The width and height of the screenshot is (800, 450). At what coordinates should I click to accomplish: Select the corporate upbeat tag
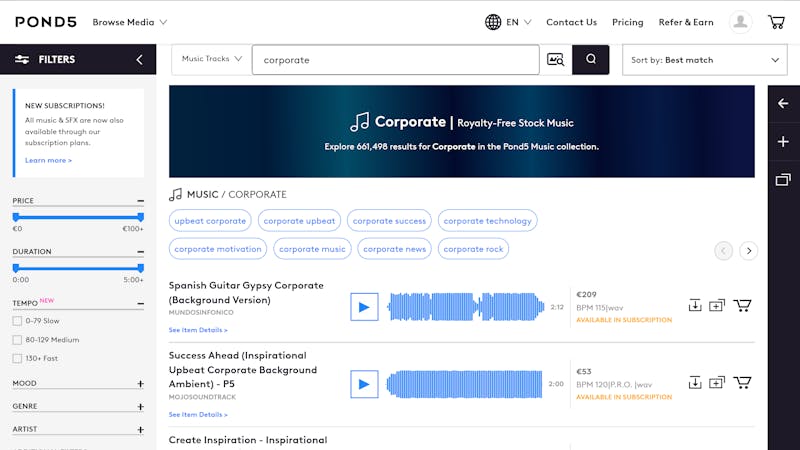(299, 221)
